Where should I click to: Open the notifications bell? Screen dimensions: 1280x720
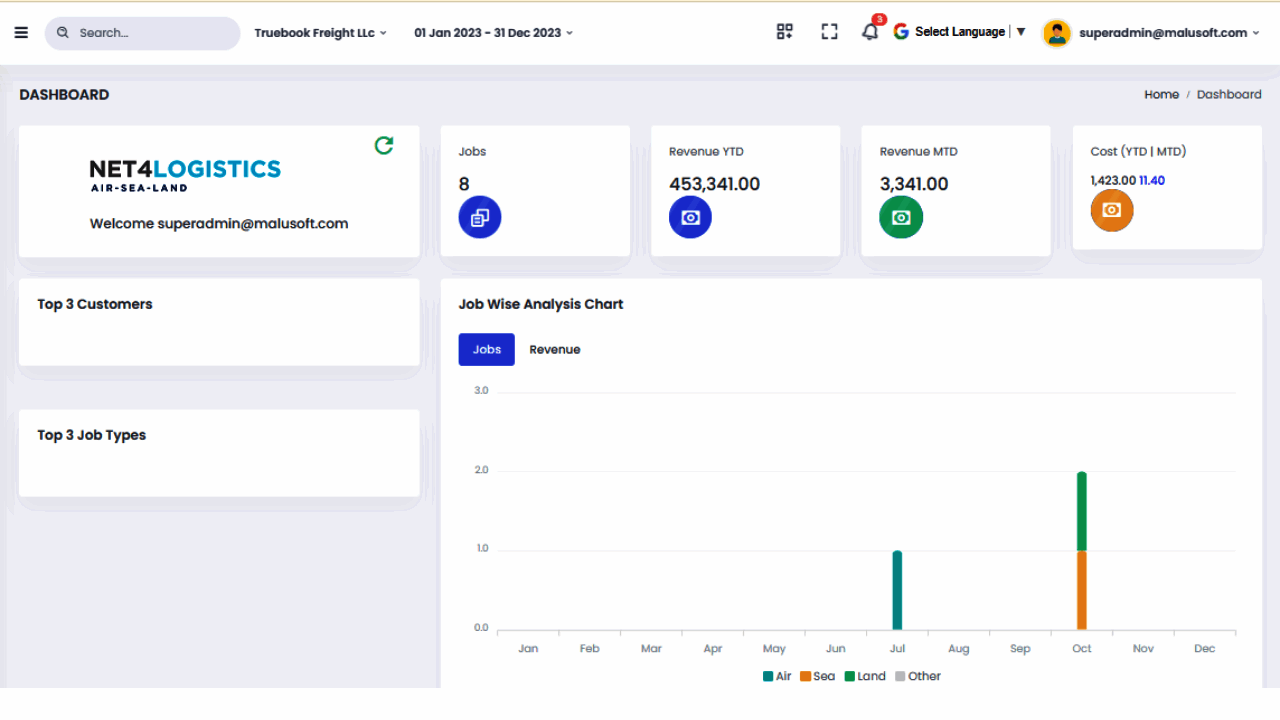point(870,32)
